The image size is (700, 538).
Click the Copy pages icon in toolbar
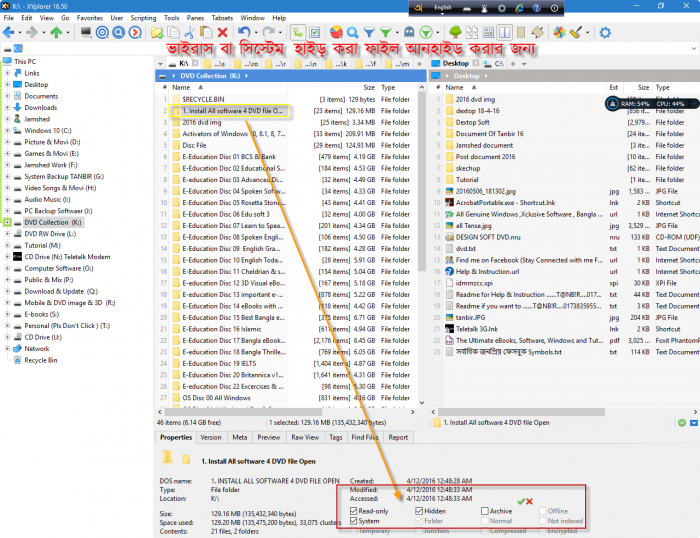coord(173,32)
